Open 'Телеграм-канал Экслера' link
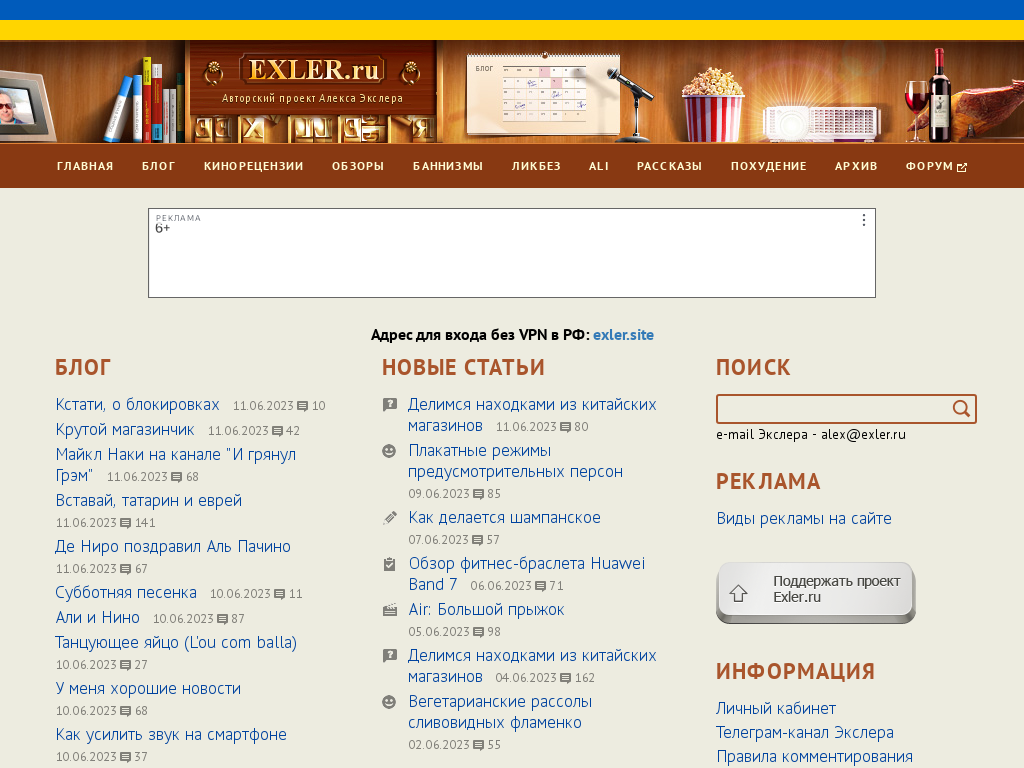The height and width of the screenshot is (768, 1024). coord(805,733)
